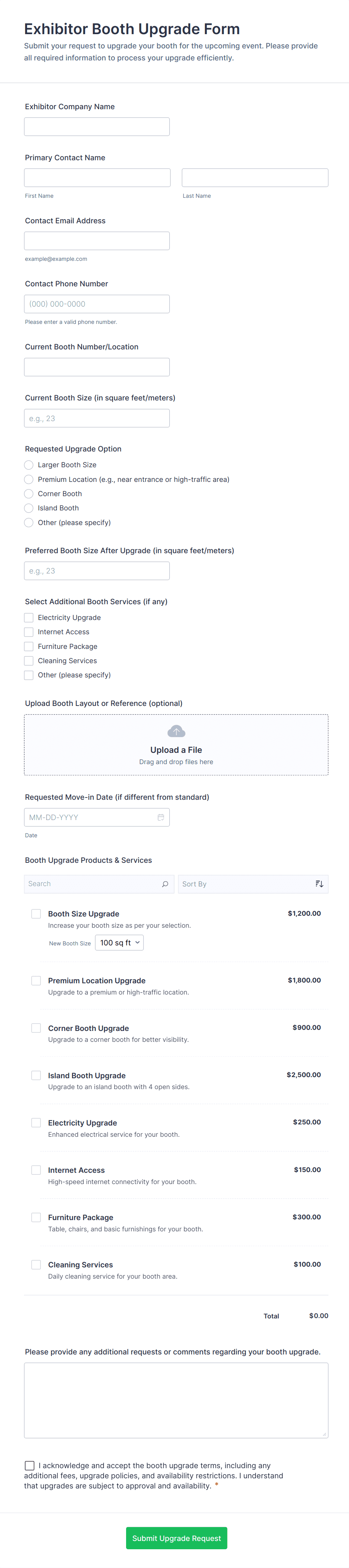Click the sort order icon in Sort By
The width and height of the screenshot is (349, 1568).
pos(319,884)
